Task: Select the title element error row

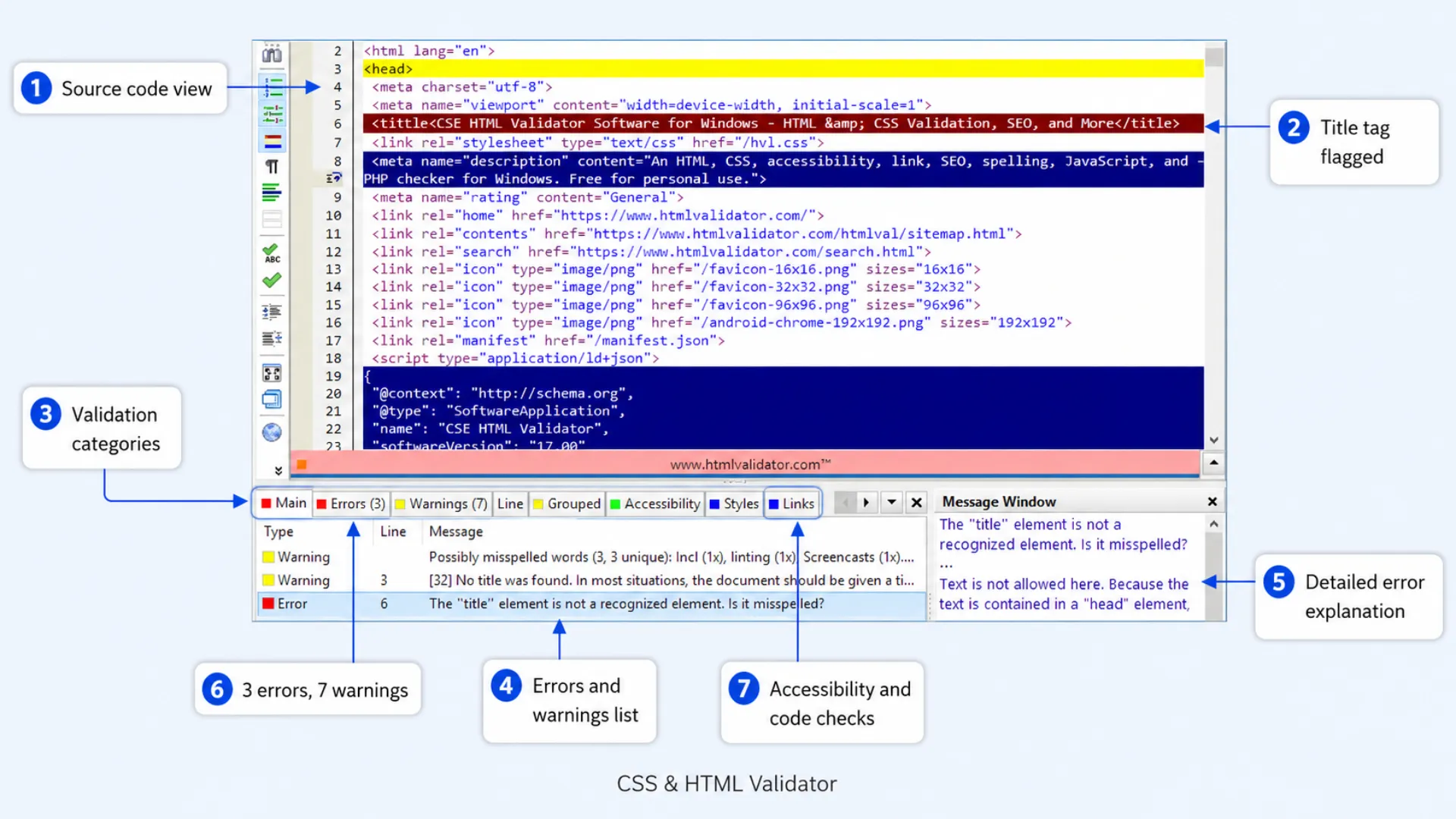Action: pyautogui.click(x=591, y=604)
